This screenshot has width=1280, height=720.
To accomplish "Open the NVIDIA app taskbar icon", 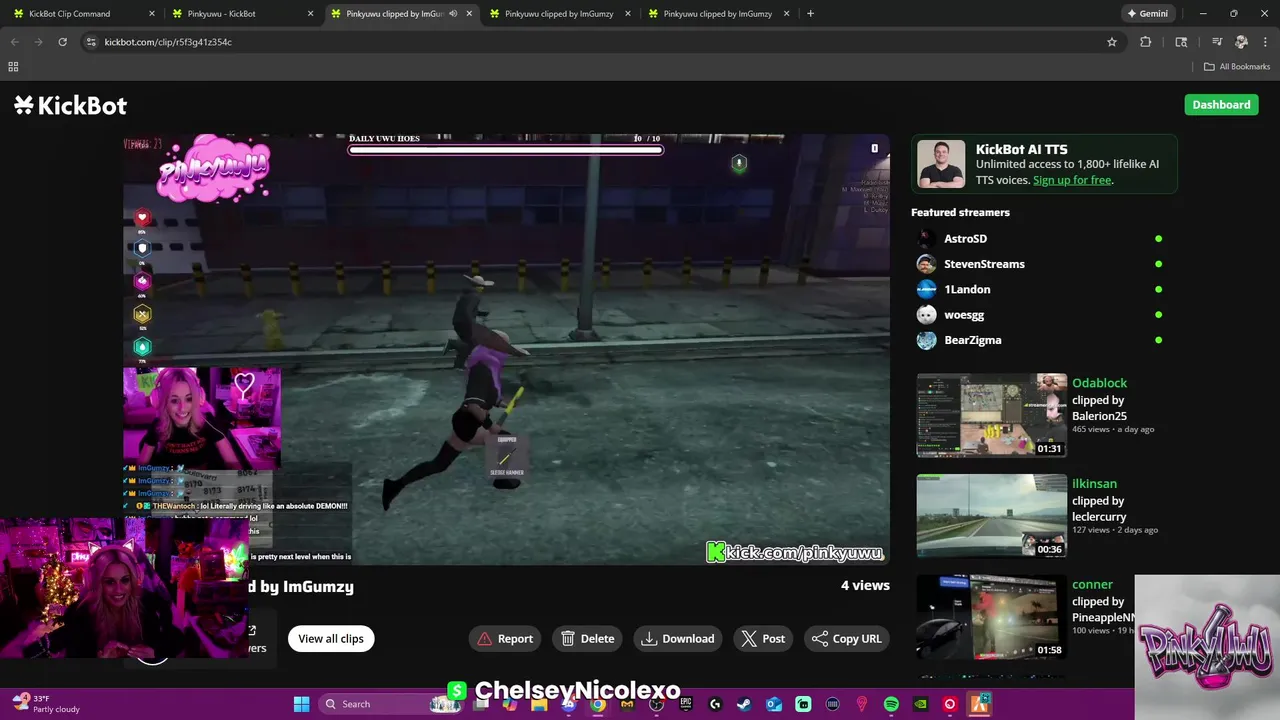I will click(920, 704).
